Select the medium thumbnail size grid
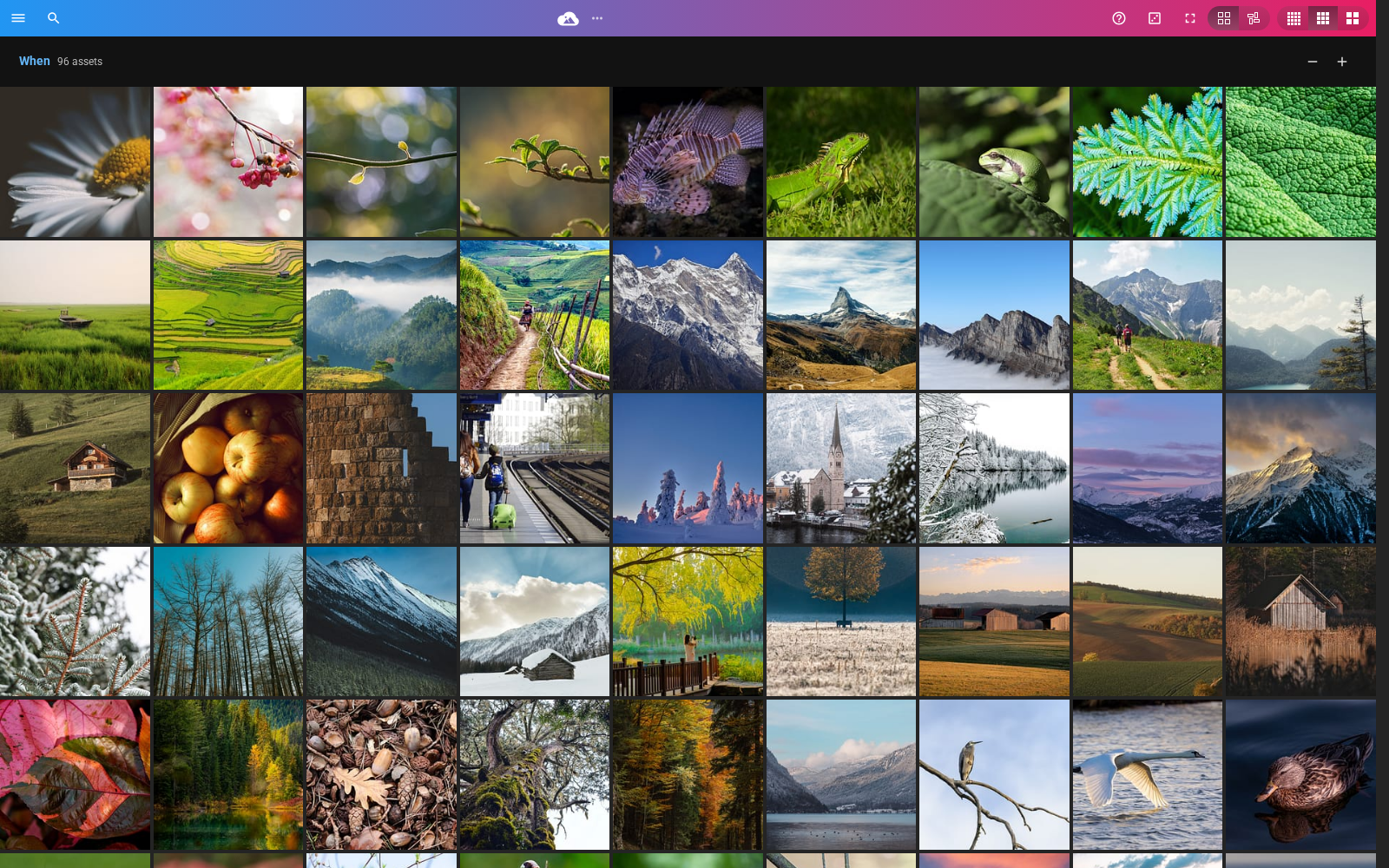Screen dimensions: 1389x868 tap(1323, 18)
